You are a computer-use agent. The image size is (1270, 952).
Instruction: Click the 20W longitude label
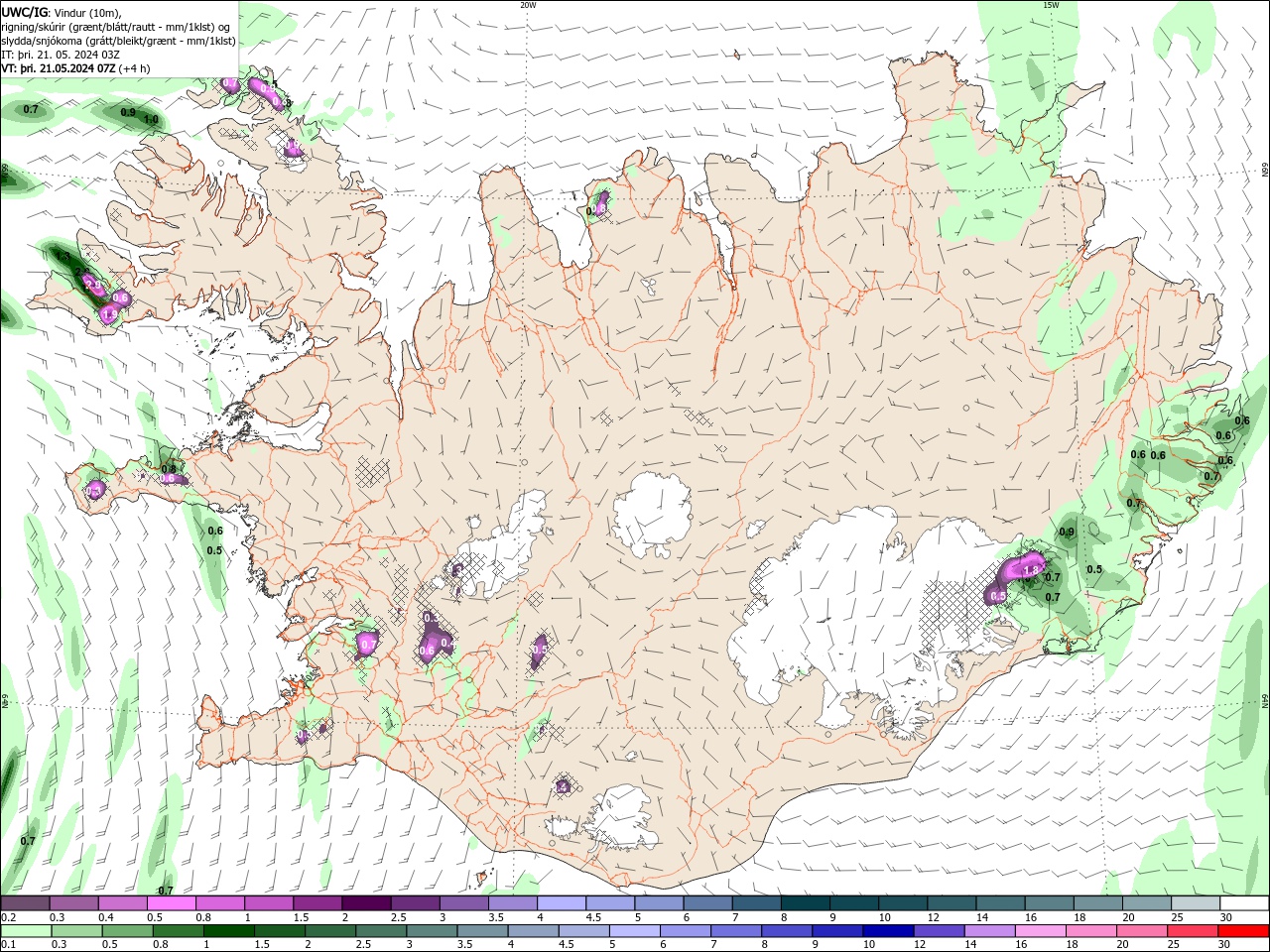(528, 4)
